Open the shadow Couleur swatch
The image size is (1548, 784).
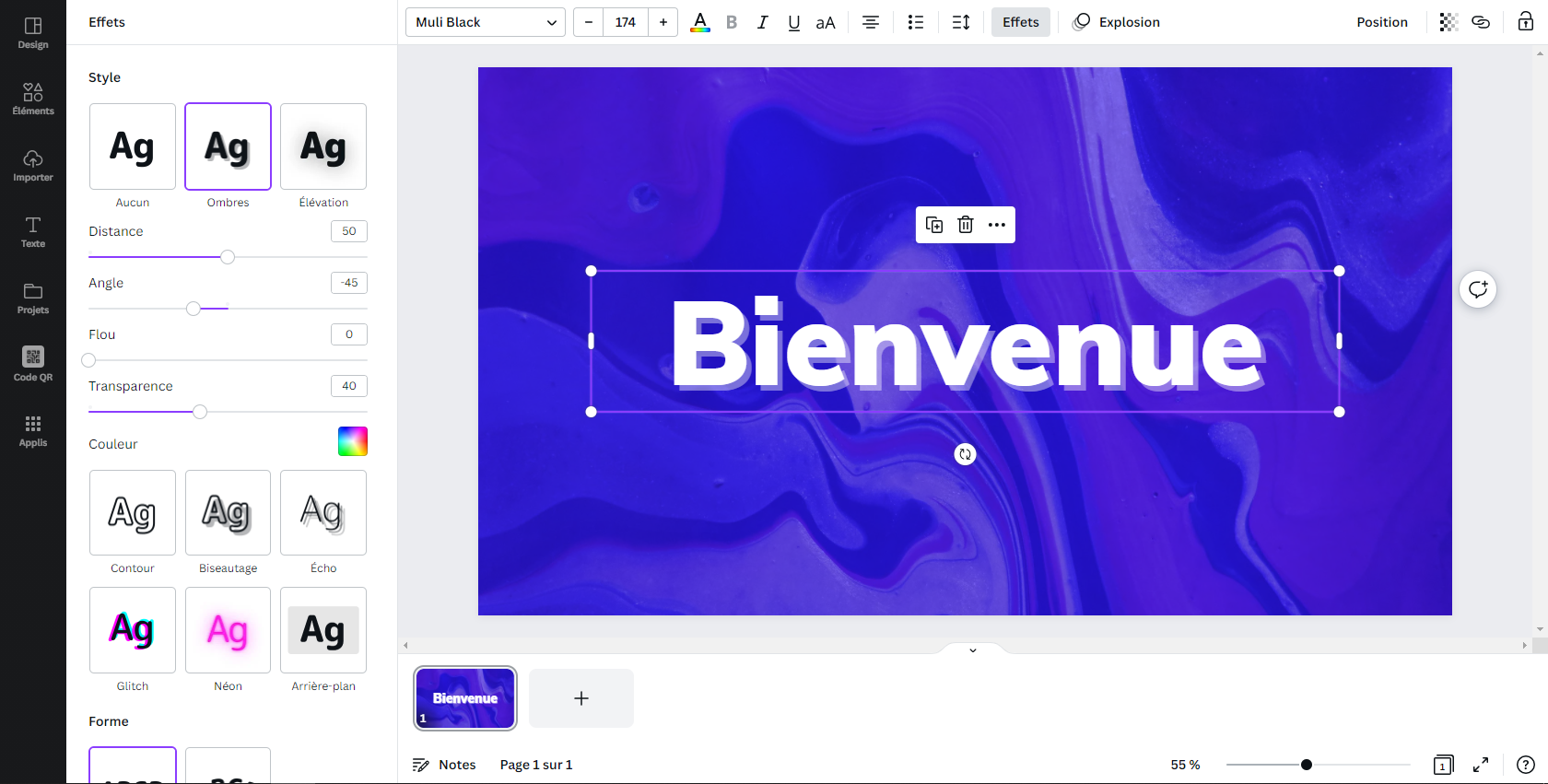(352, 441)
